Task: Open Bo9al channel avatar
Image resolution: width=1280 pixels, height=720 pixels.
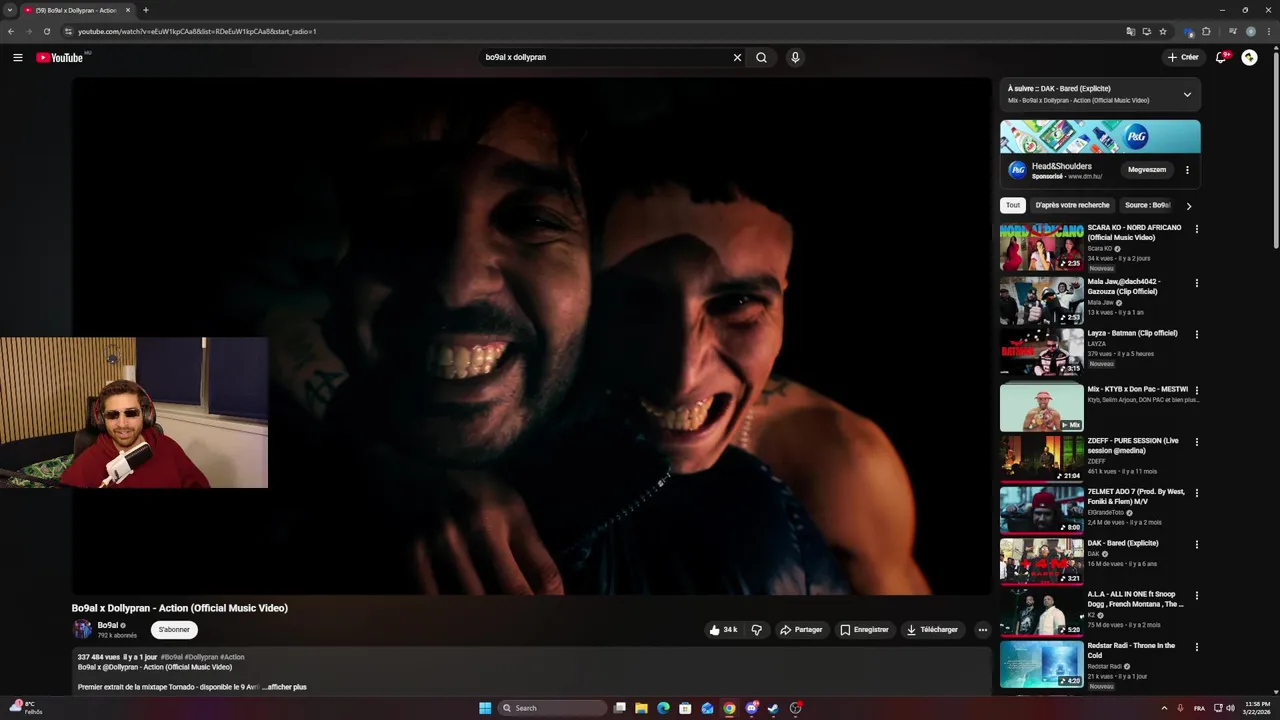Action: pos(82,629)
